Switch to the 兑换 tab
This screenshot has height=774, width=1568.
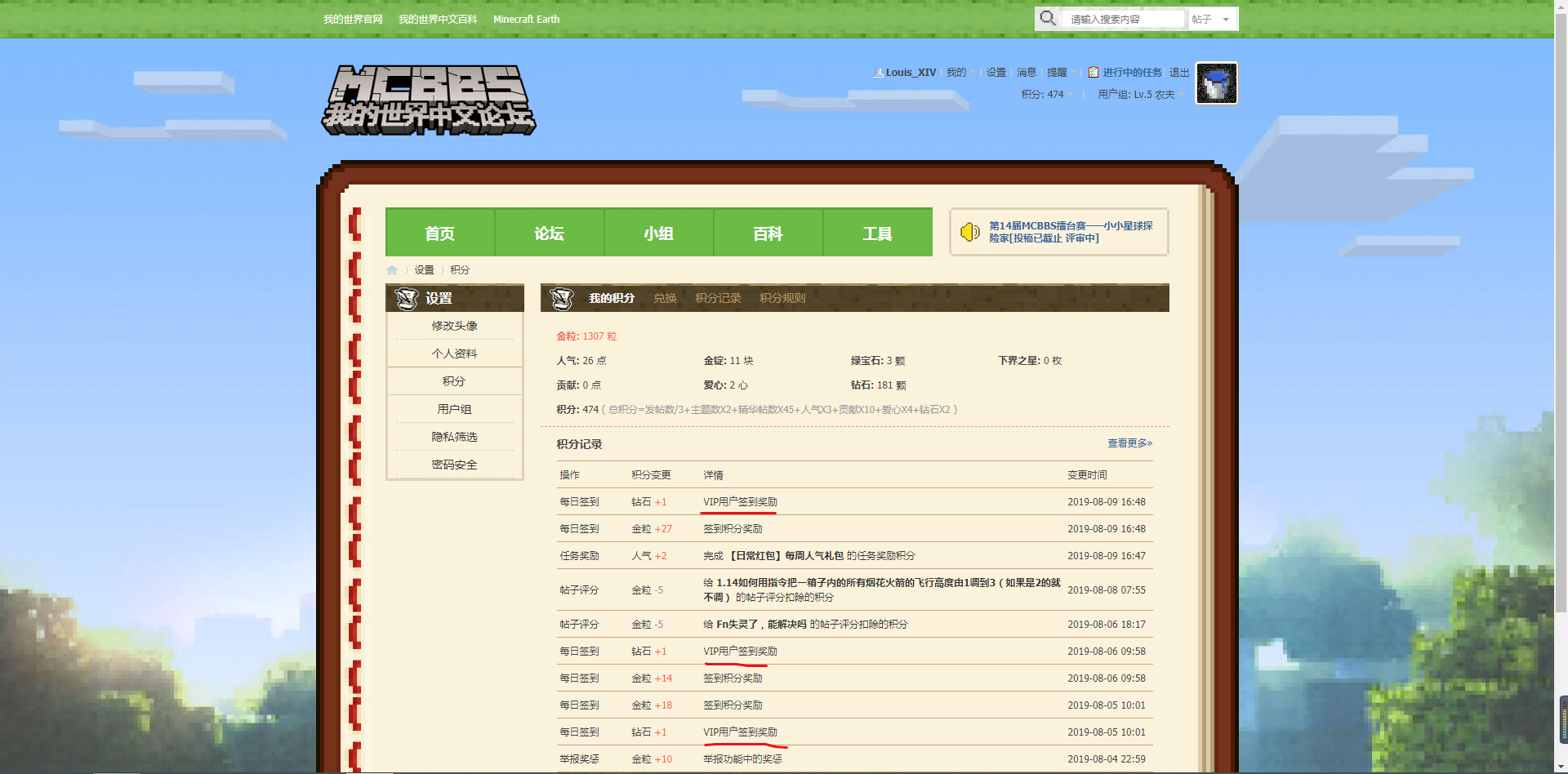pyautogui.click(x=665, y=299)
